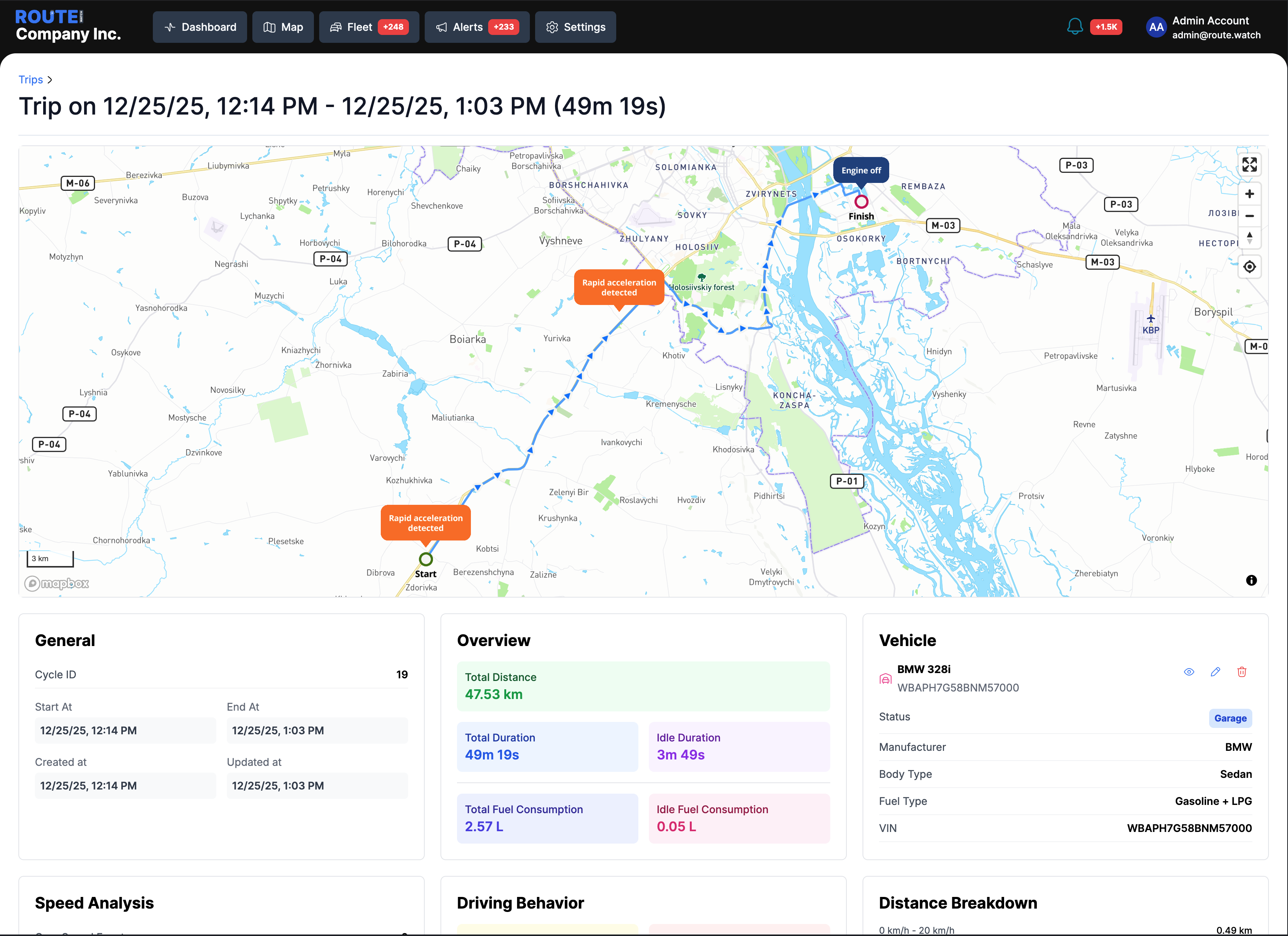The width and height of the screenshot is (1288, 936).
Task: Delete vehicle using trash icon
Action: (1241, 672)
